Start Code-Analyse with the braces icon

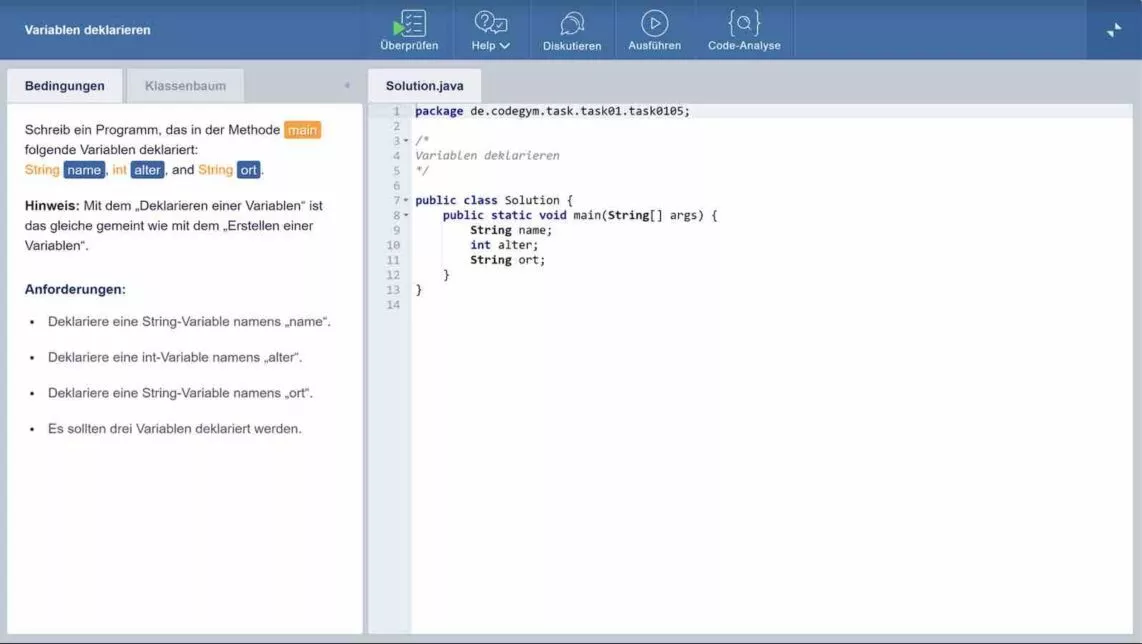tap(744, 23)
